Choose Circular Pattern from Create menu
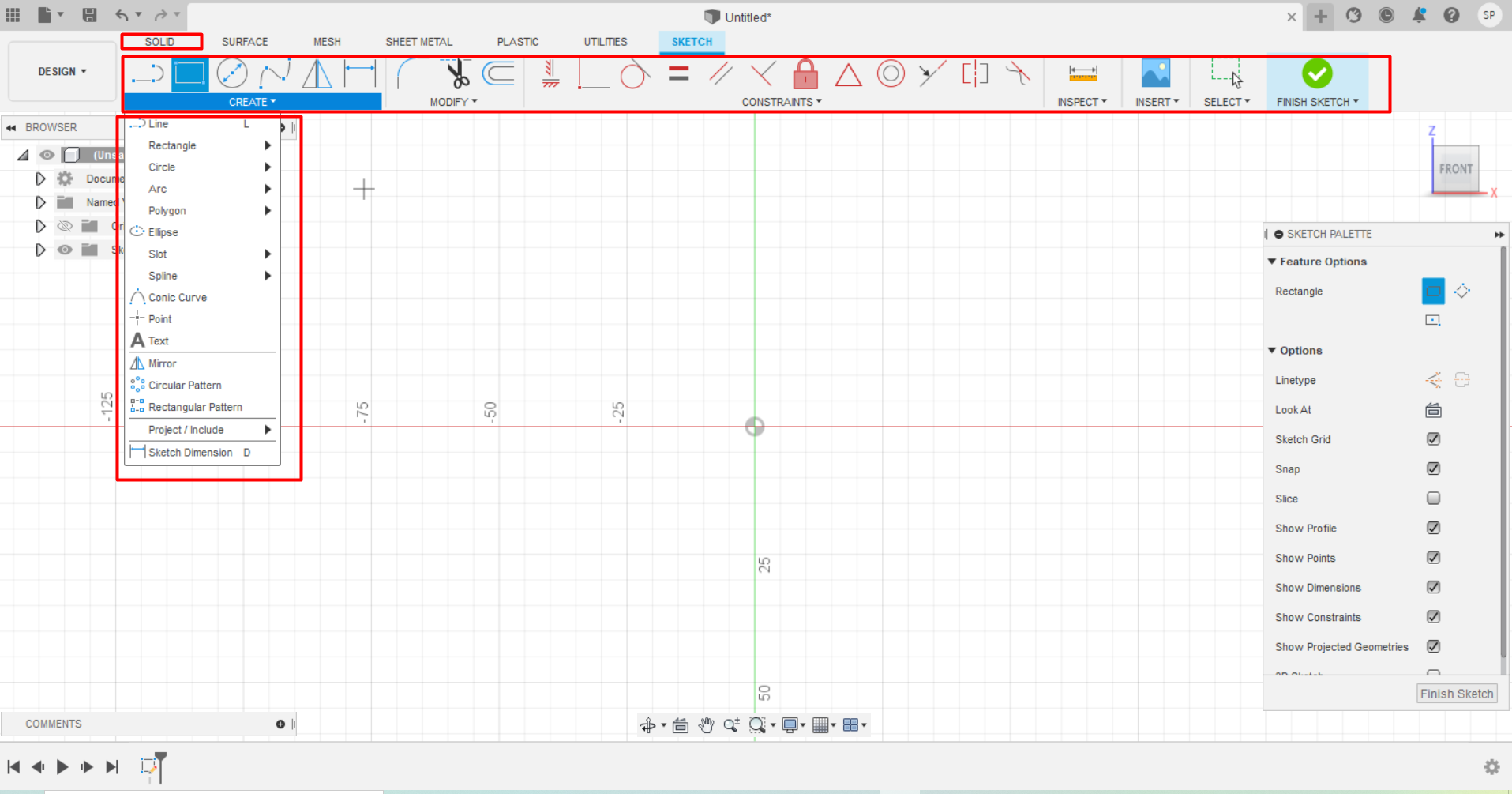1512x794 pixels. pyautogui.click(x=202, y=386)
